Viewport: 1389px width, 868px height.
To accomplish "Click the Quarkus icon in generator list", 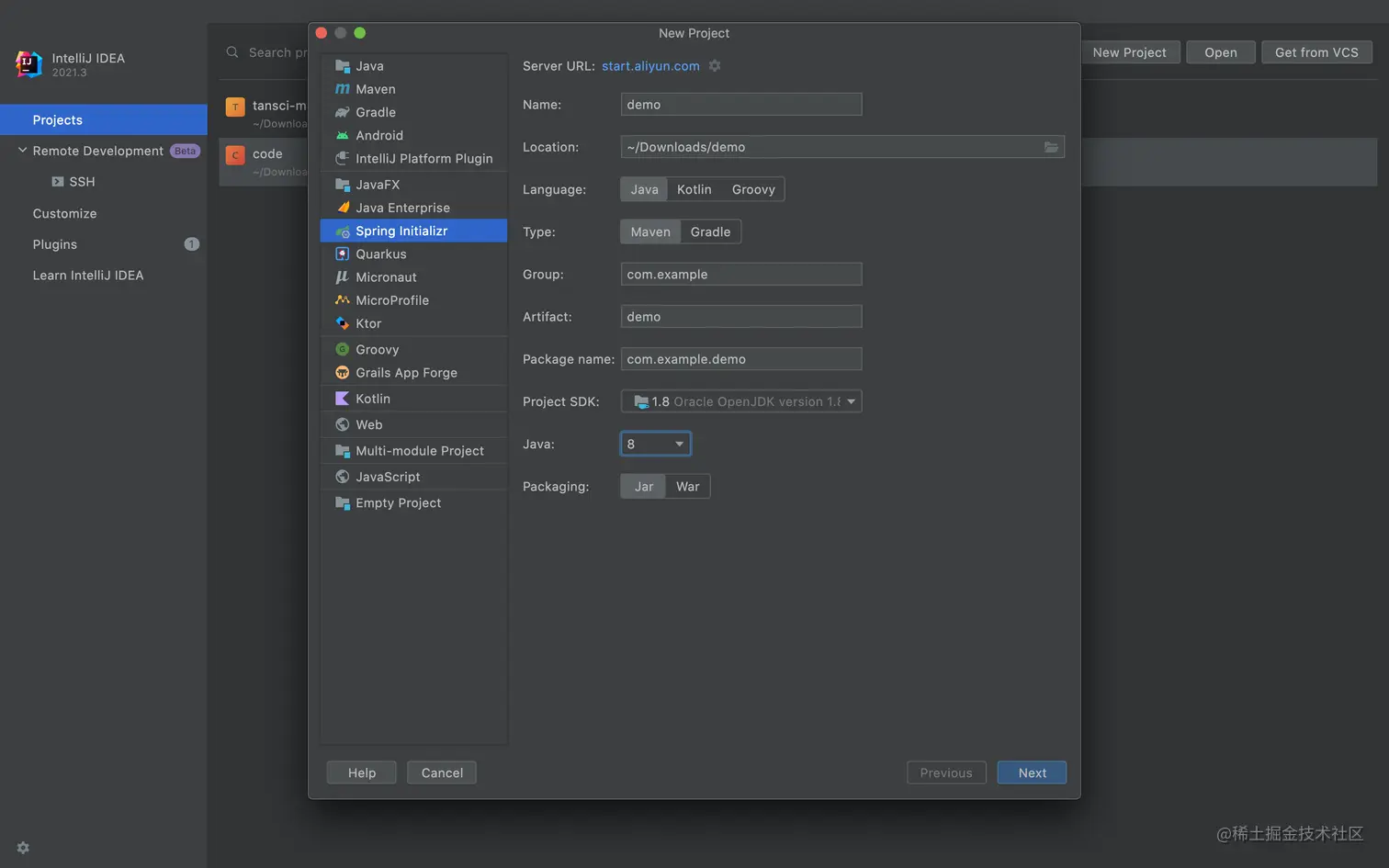I will pos(343,254).
